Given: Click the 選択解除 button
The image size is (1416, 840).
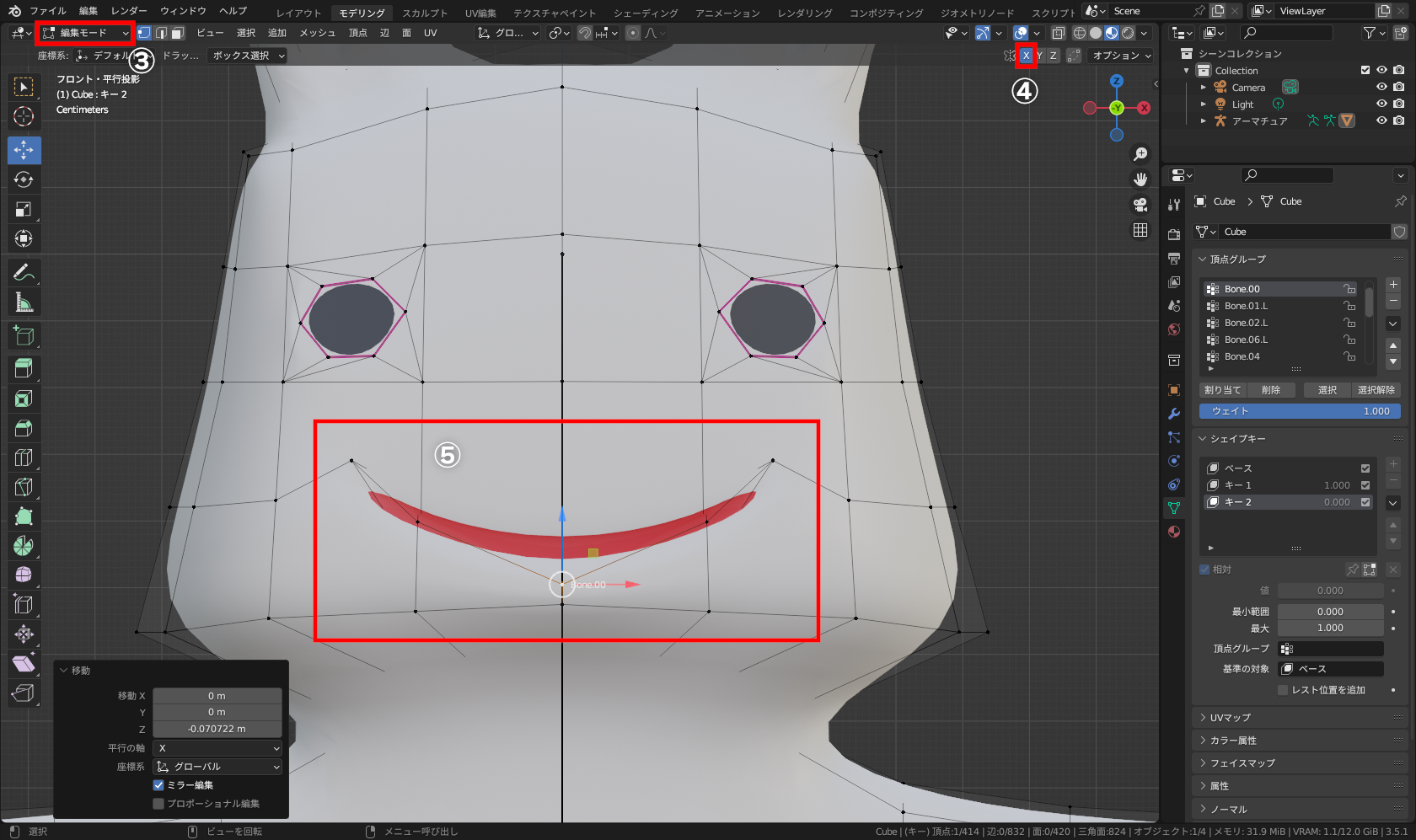Looking at the screenshot, I should tap(1376, 390).
